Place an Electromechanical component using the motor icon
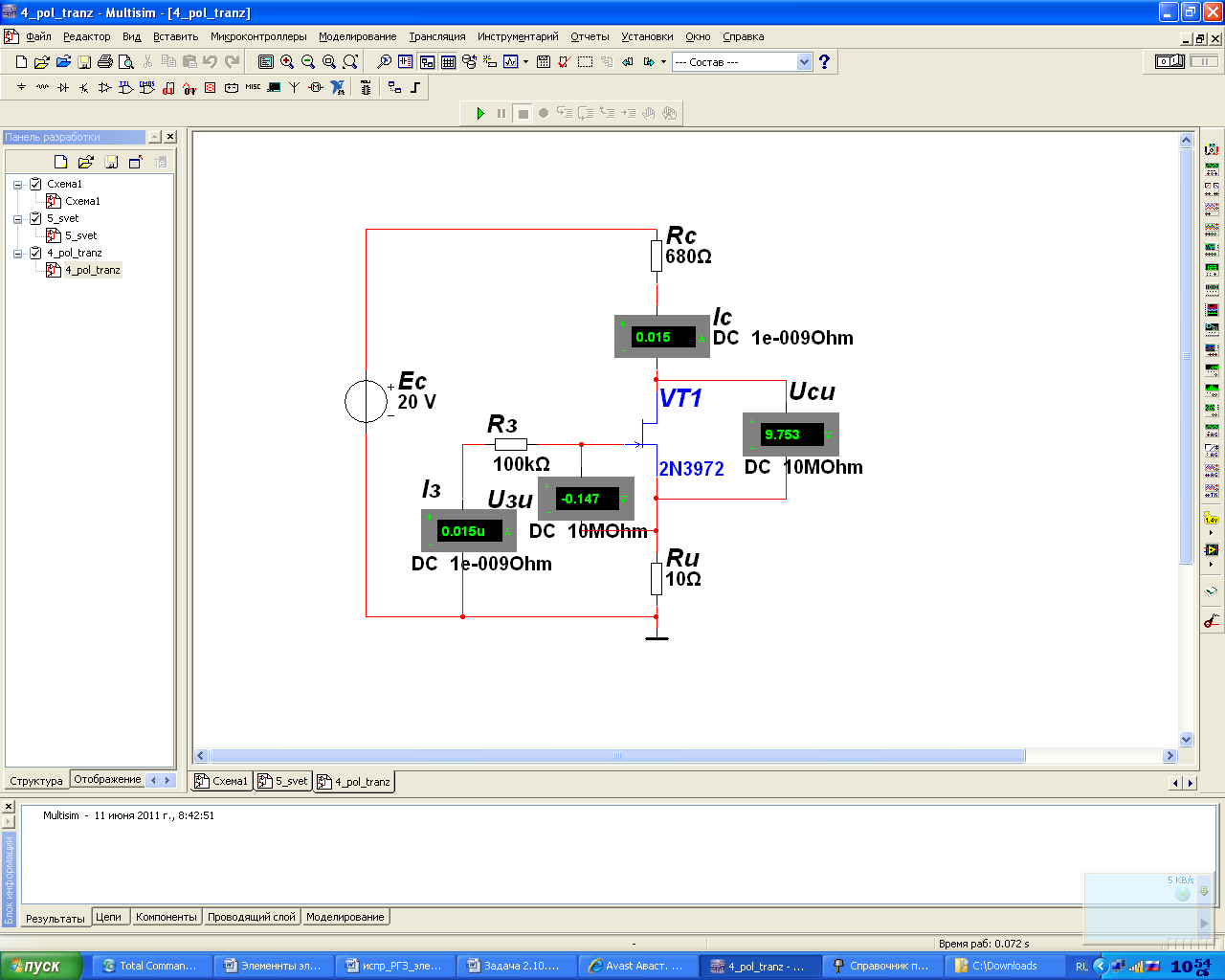This screenshot has height=980, width=1225. coord(316,87)
